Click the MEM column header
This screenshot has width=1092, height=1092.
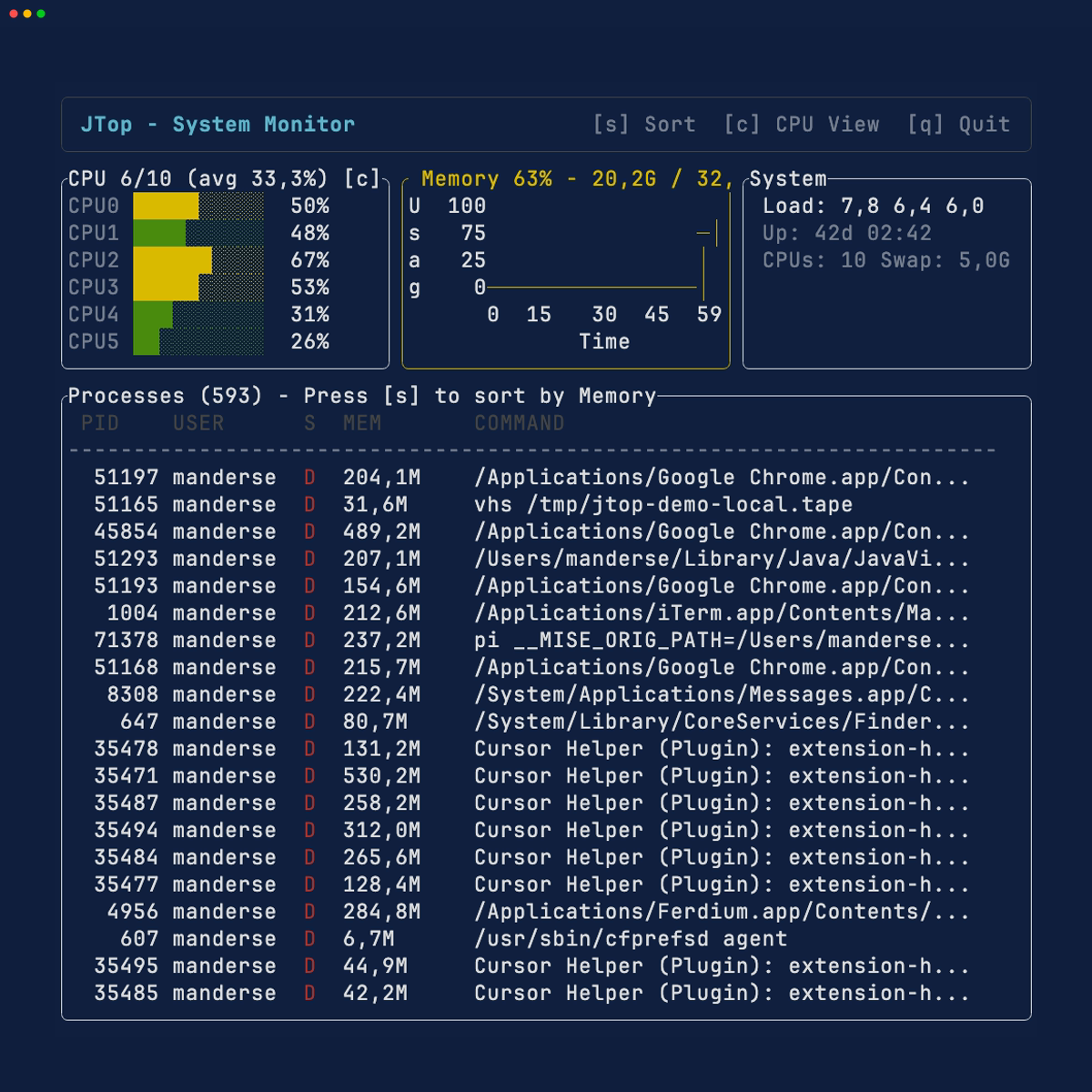click(x=362, y=423)
